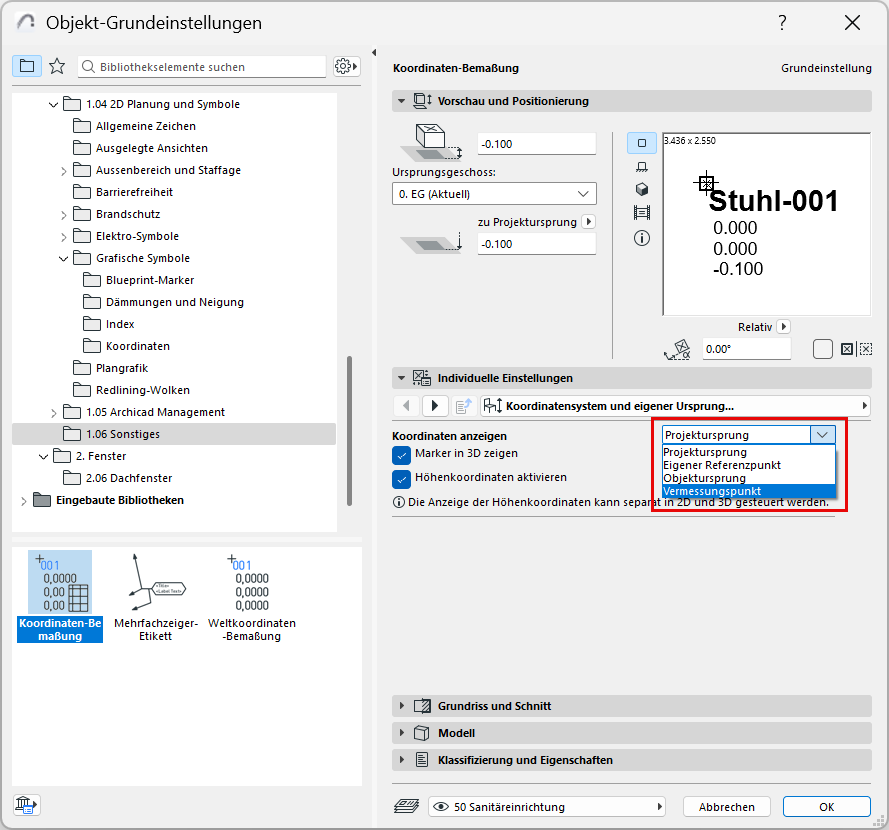
Task: Switch to folder view of library
Action: [27, 66]
